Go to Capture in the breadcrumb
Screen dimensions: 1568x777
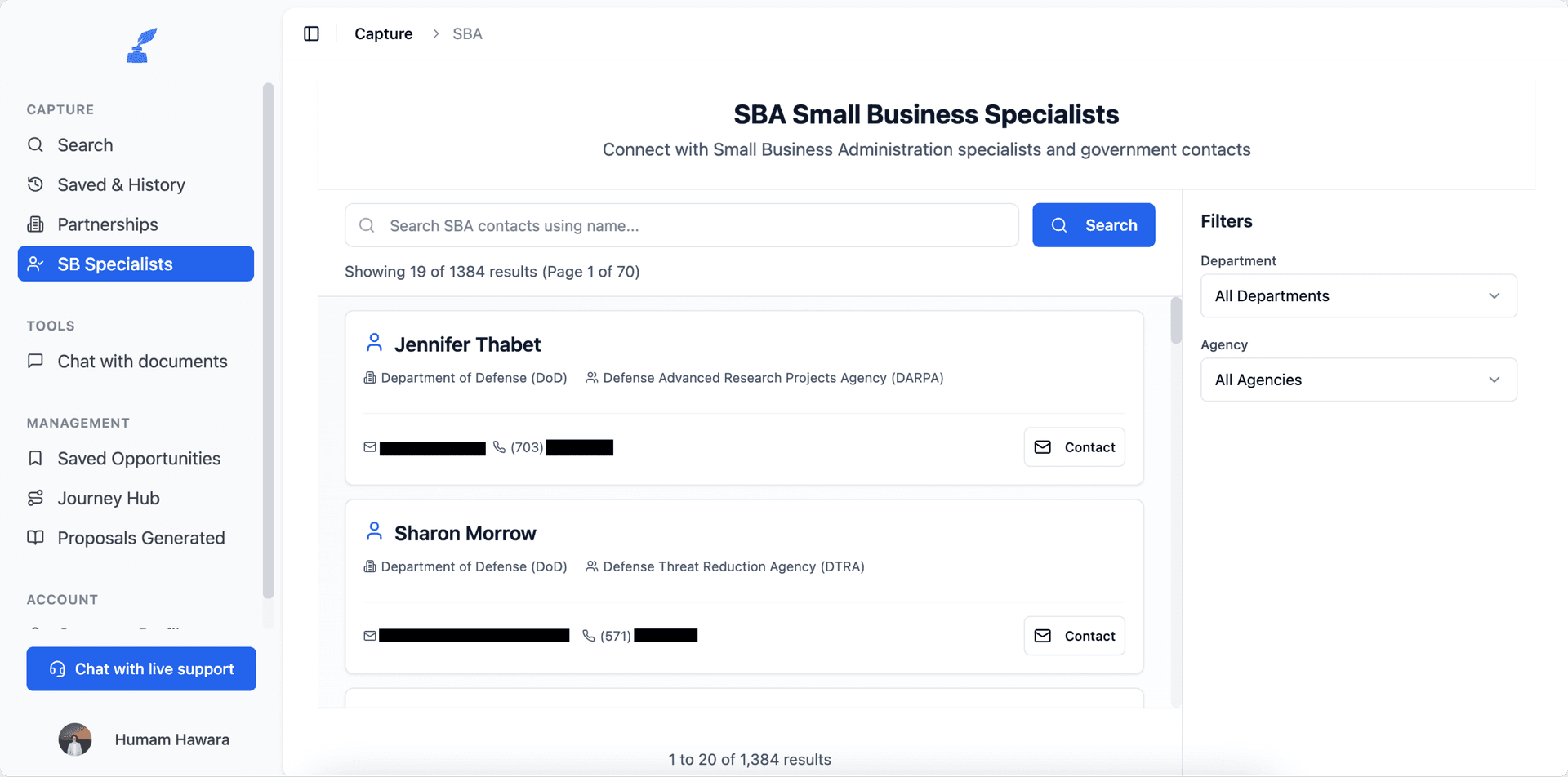click(x=383, y=33)
